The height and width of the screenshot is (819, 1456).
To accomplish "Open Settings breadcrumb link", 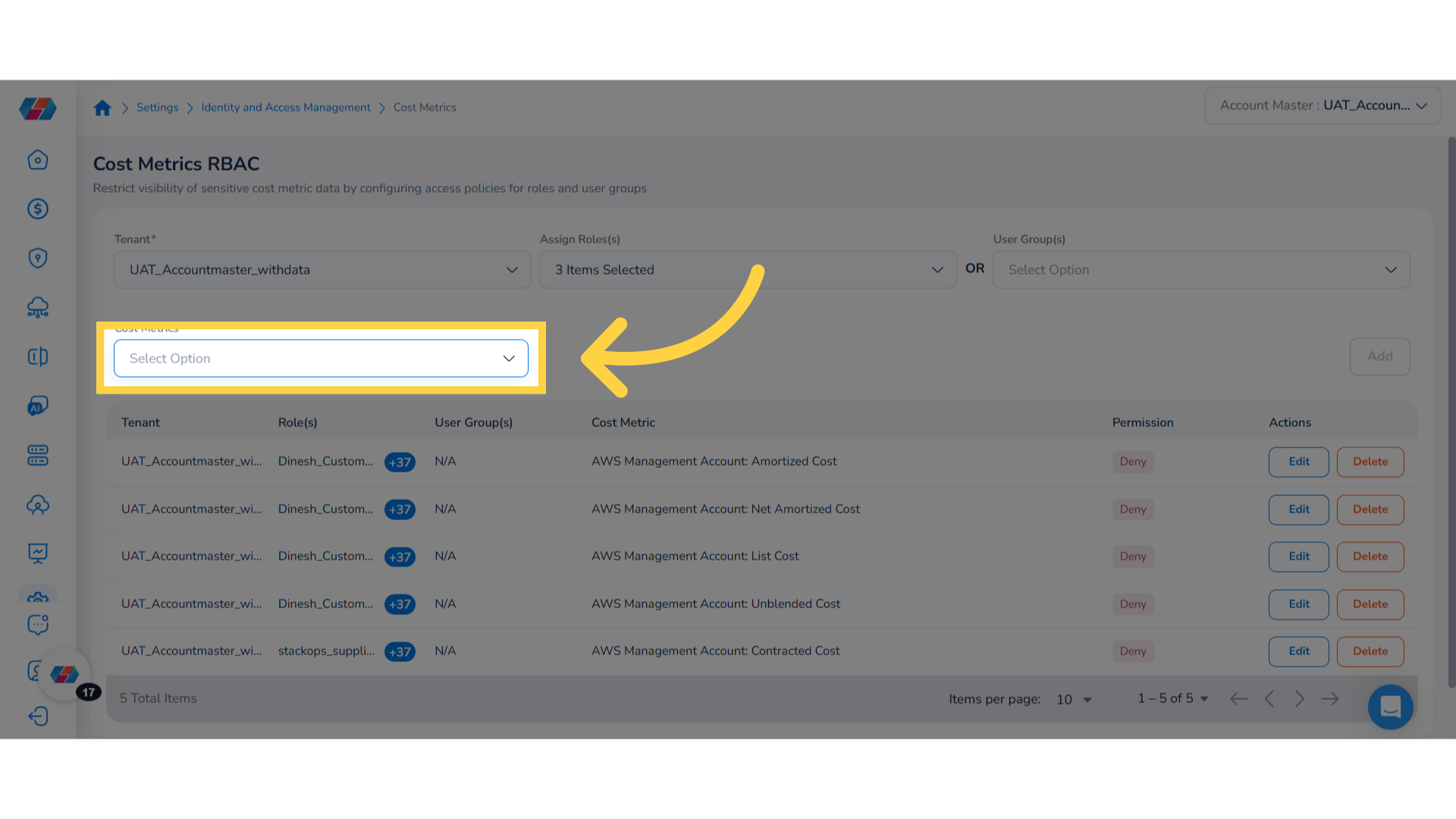I will (157, 108).
